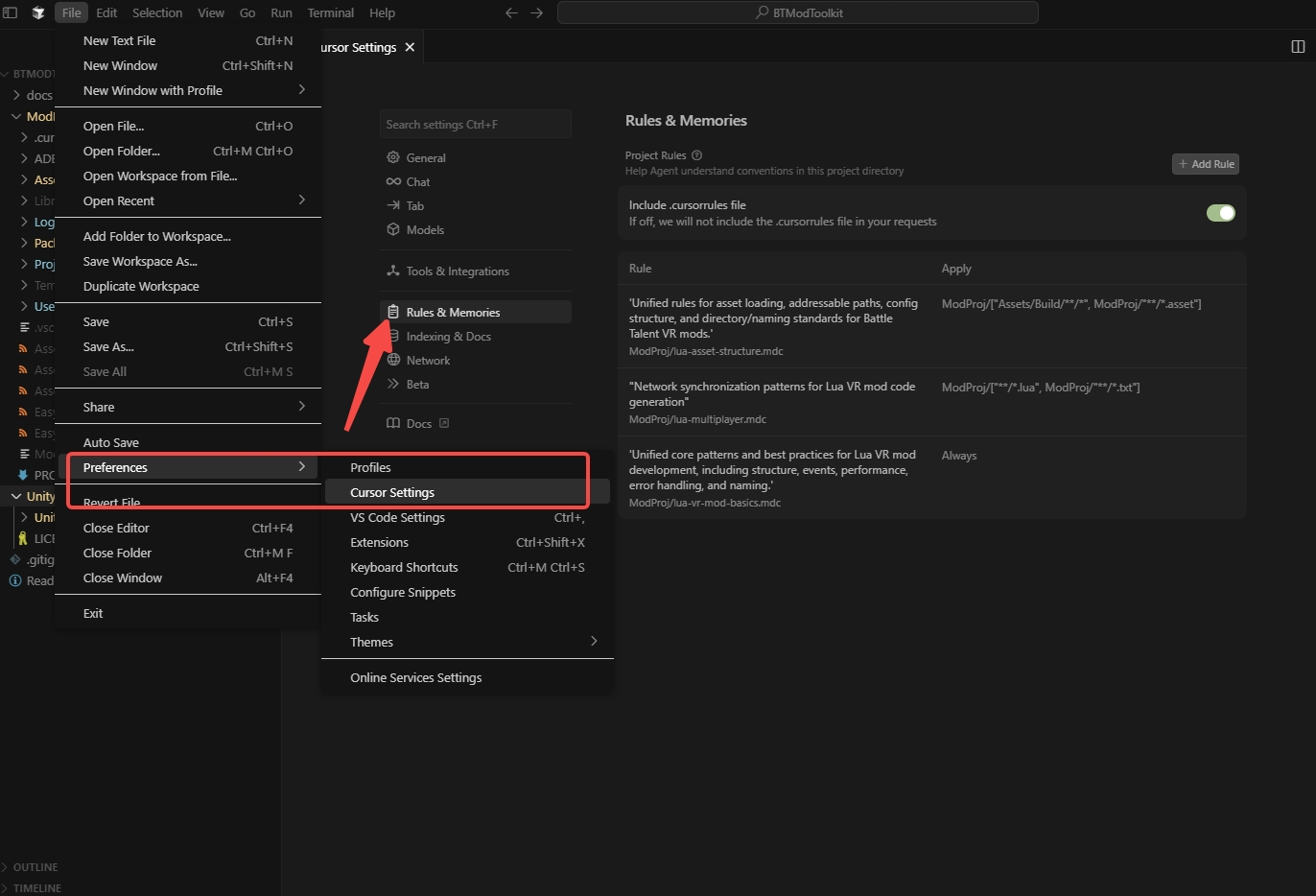Screen dimensions: 1316x896
Task: Click the Models cube icon
Action: [393, 229]
